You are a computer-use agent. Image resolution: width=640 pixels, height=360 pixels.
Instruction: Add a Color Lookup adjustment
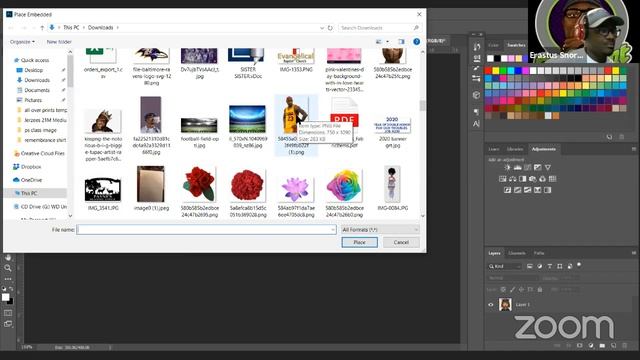click(x=553, y=179)
